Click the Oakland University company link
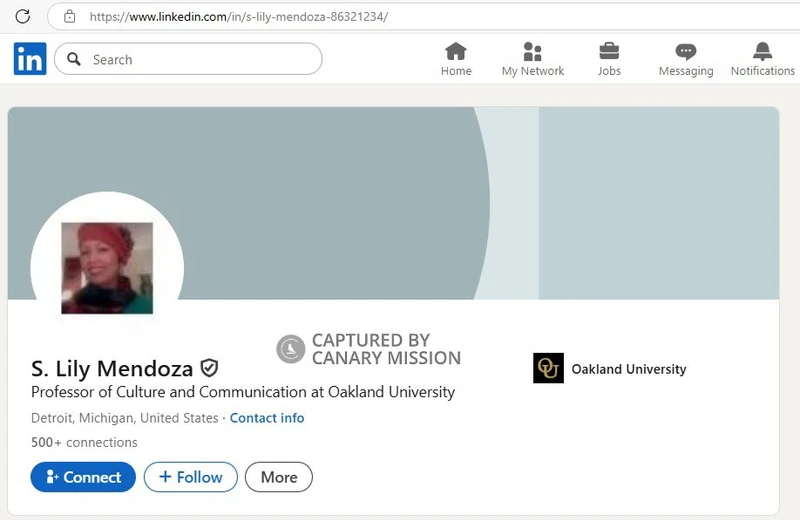800x520 pixels. click(x=628, y=369)
